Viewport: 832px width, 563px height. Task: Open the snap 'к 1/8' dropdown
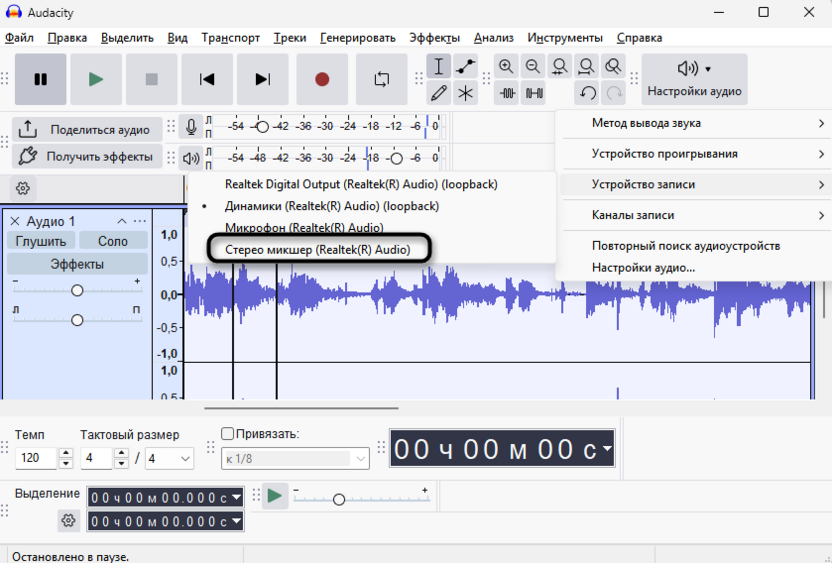pyautogui.click(x=295, y=458)
